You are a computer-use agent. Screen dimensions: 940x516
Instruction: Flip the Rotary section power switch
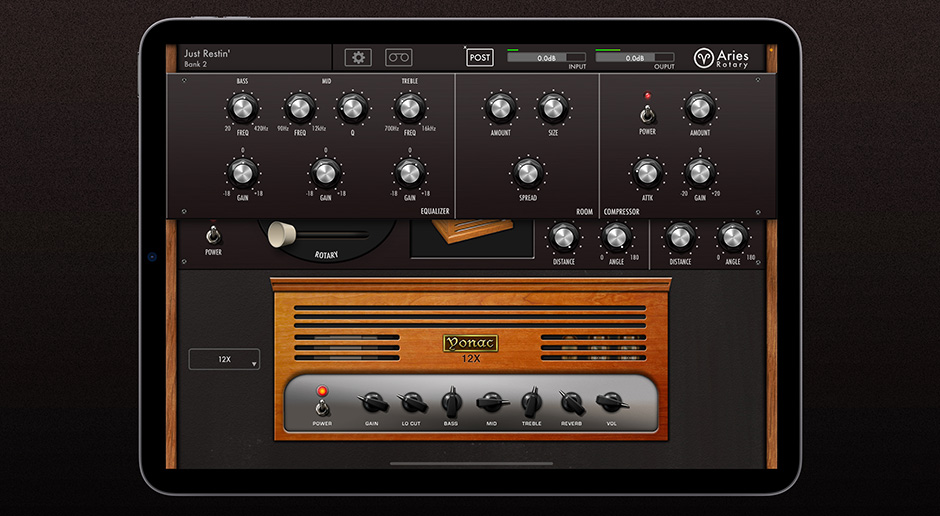[212, 236]
